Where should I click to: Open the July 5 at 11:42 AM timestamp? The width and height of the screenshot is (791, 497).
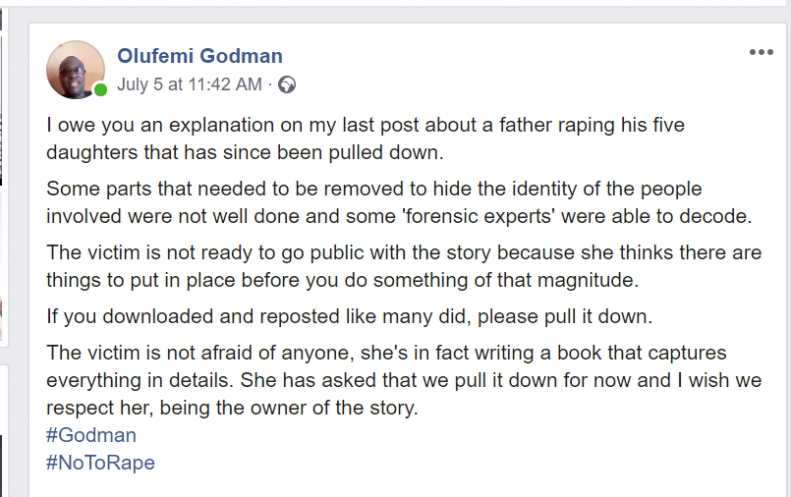pyautogui.click(x=190, y=84)
